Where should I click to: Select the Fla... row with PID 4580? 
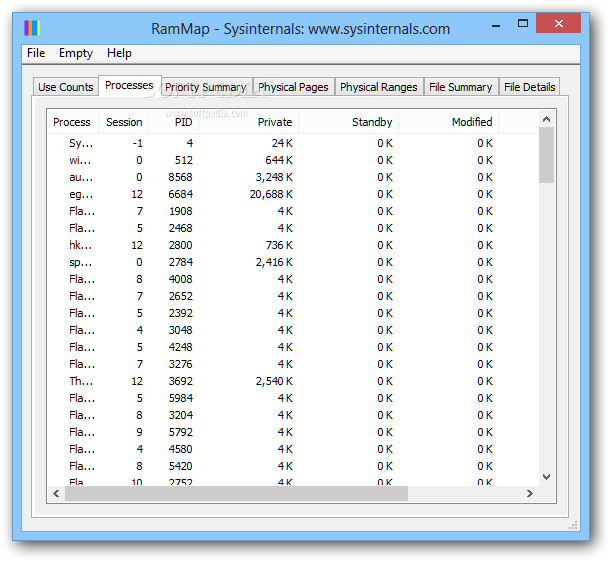point(293,449)
